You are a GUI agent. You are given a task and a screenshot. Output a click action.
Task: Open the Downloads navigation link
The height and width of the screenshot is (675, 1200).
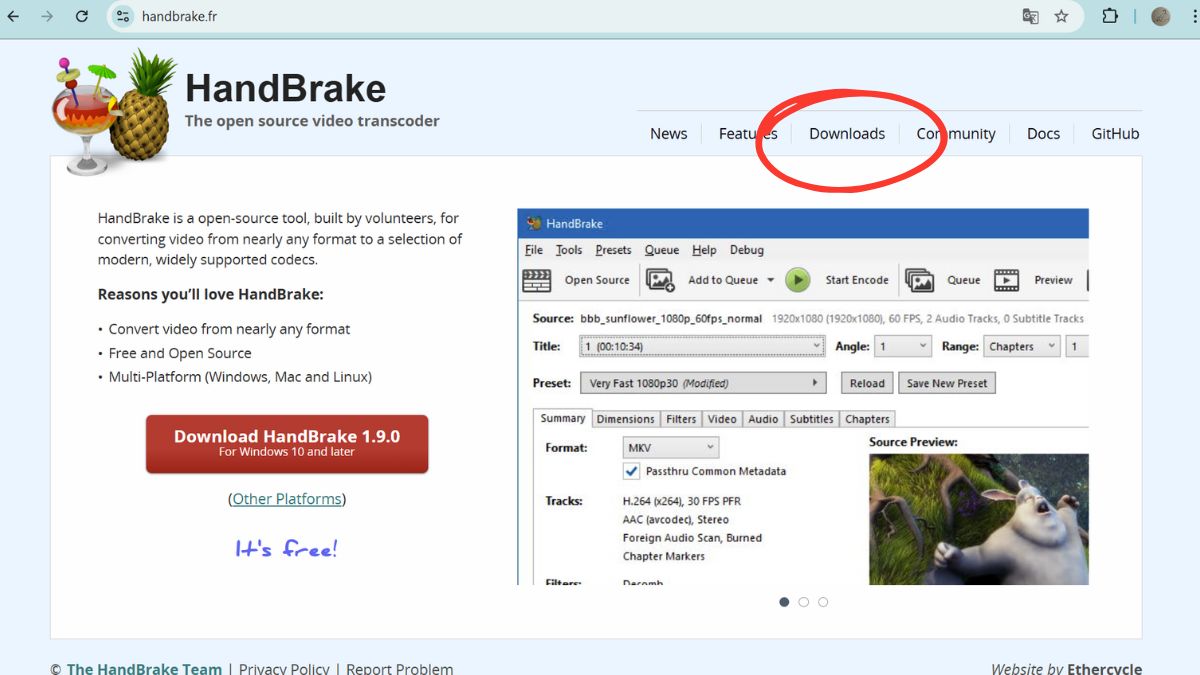847,134
